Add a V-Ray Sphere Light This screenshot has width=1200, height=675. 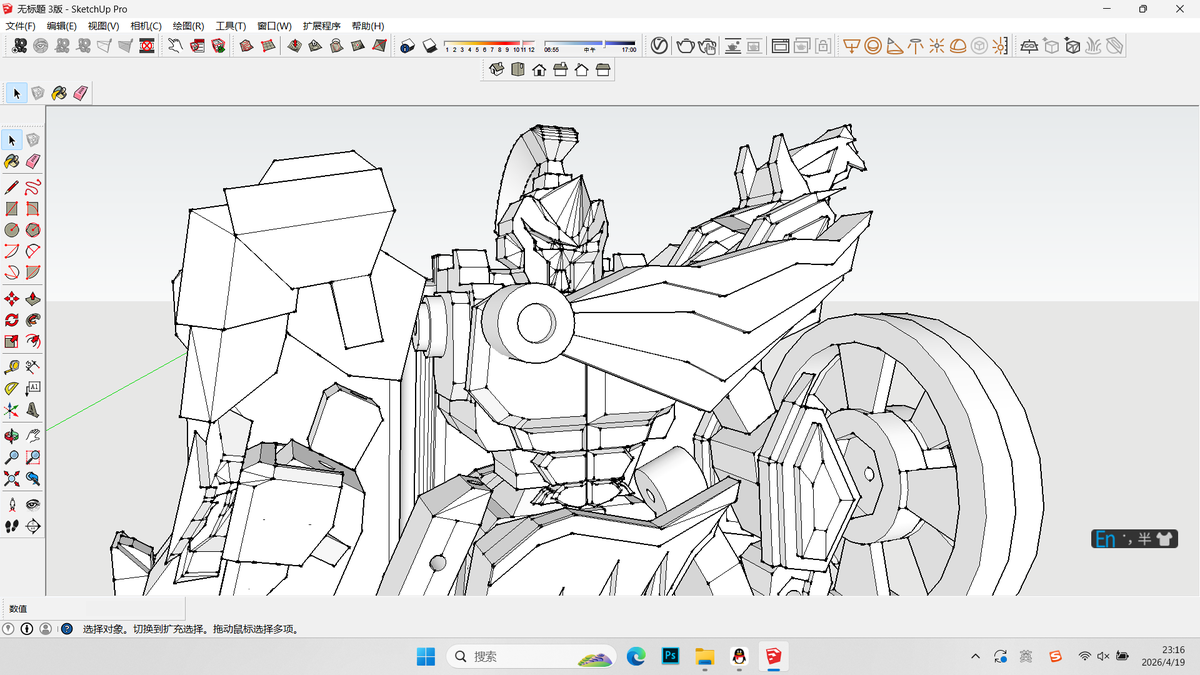(x=872, y=45)
